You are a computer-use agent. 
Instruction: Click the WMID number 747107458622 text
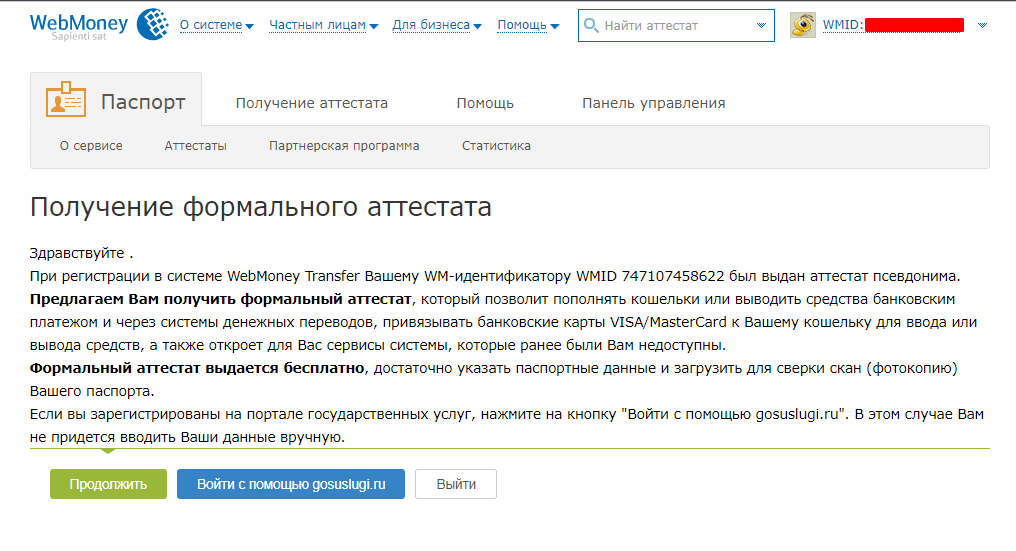tap(673, 276)
